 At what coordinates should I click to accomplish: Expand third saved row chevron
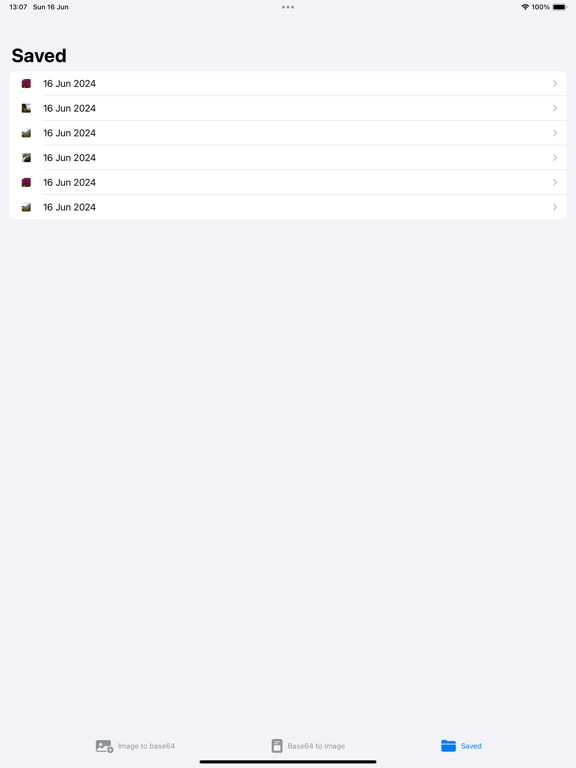tap(555, 133)
